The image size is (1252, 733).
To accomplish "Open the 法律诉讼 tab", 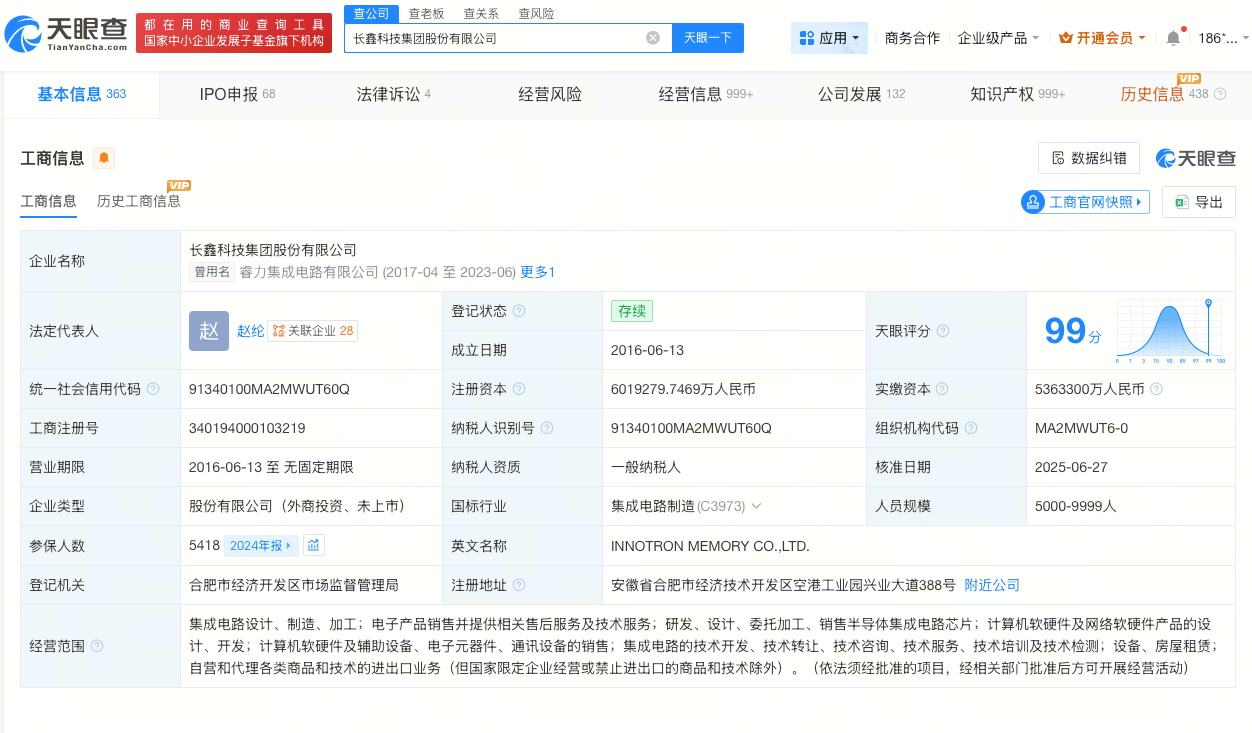I will 394,94.
